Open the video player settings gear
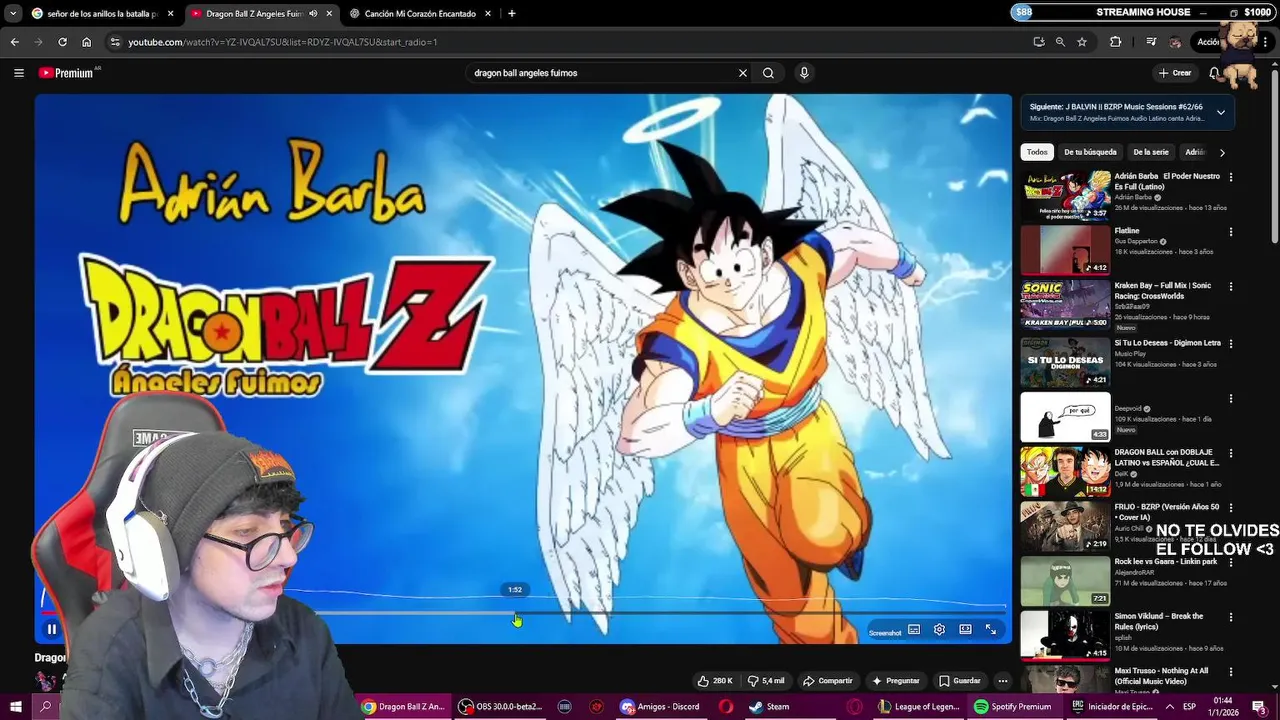Viewport: 1280px width, 720px height. point(939,630)
